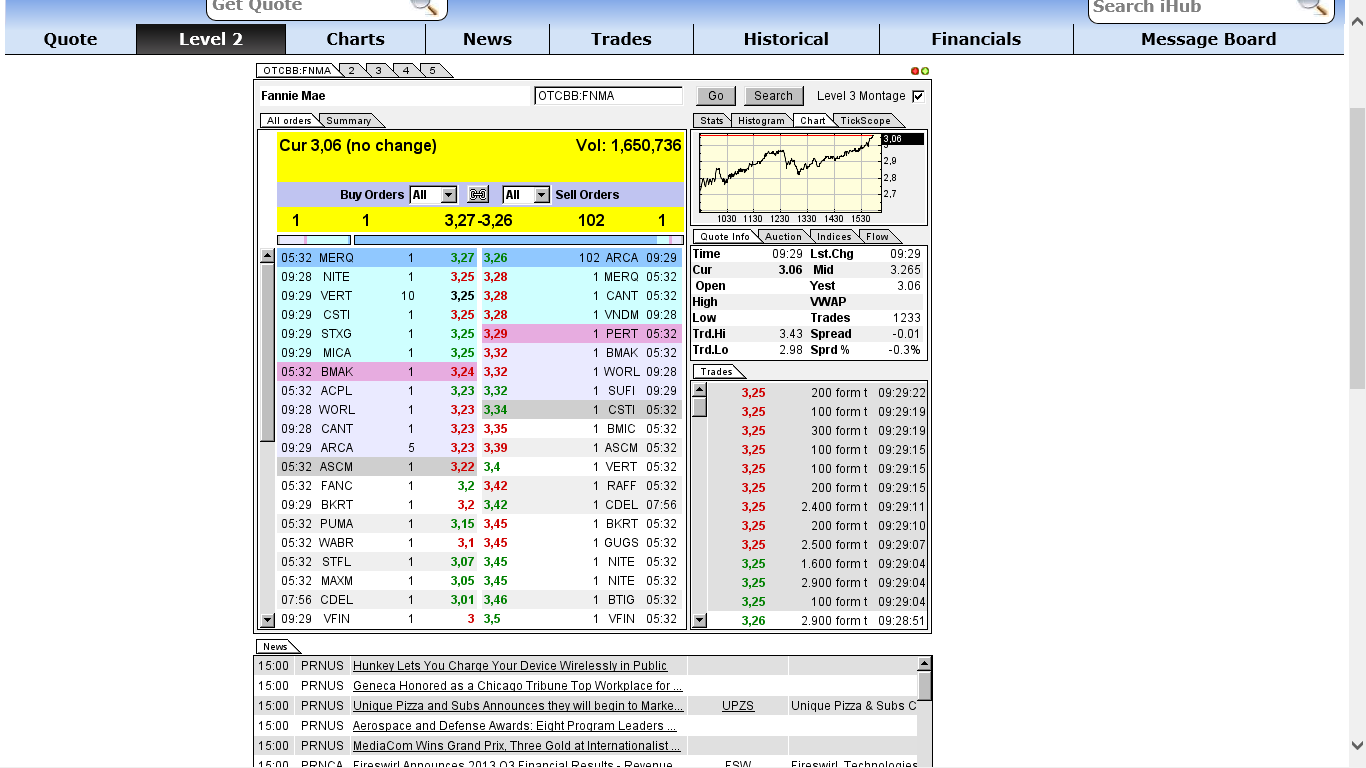Click the Go button
This screenshot has height=768, width=1366.
(716, 96)
